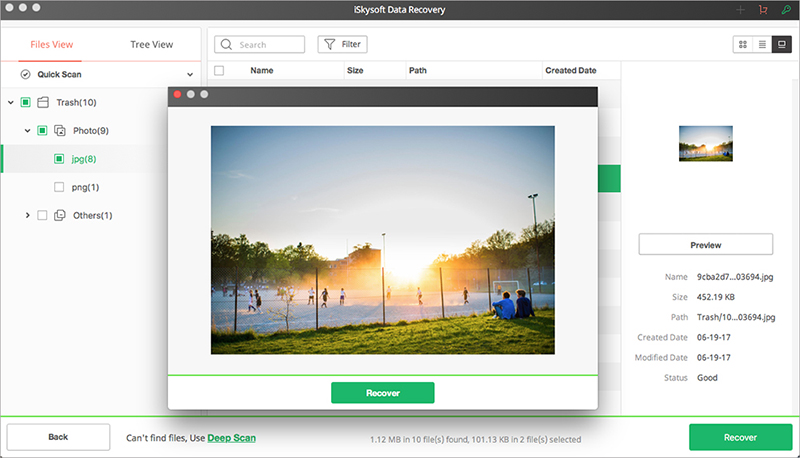Expand the Others(1) tree node
This screenshot has height=458, width=800.
[x=27, y=215]
